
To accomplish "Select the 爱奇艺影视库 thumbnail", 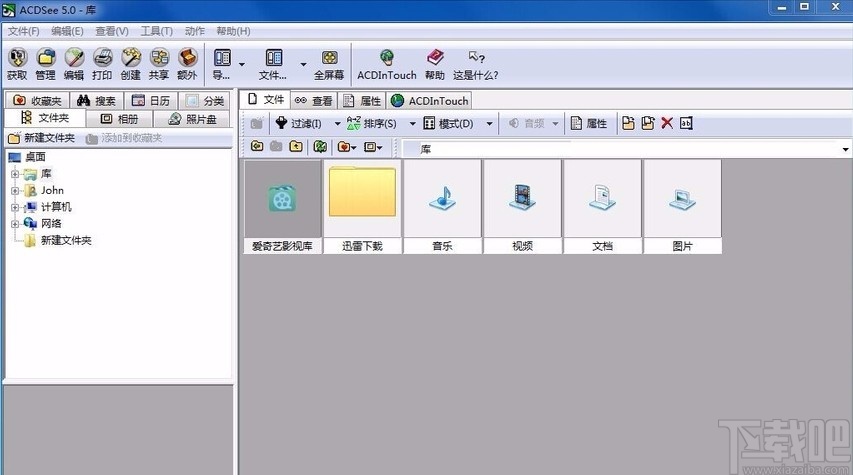I will click(282, 207).
